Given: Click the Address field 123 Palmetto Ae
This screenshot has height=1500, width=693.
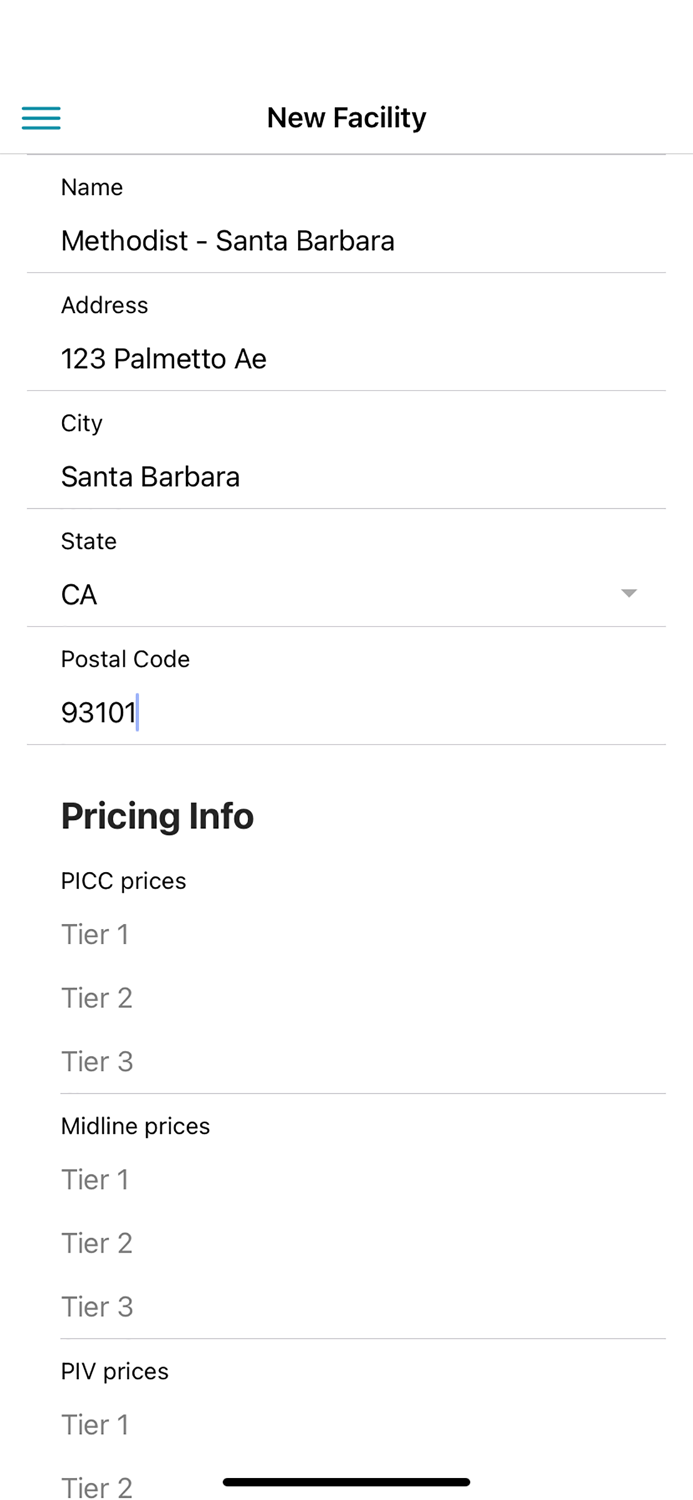Looking at the screenshot, I should pyautogui.click(x=164, y=359).
